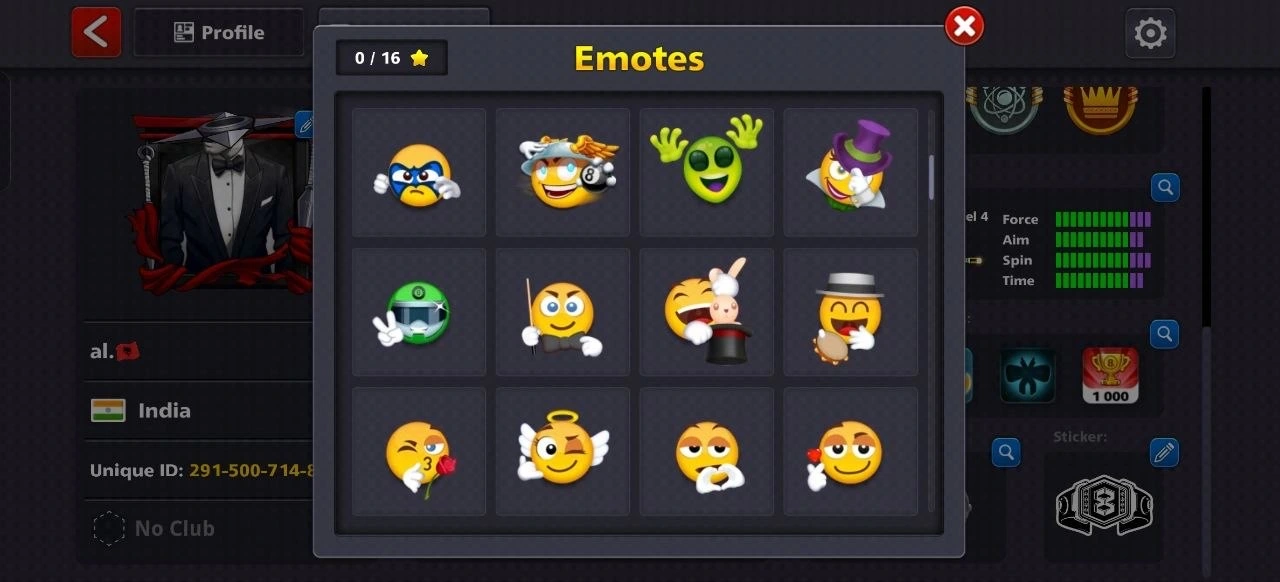Image resolution: width=1280 pixels, height=582 pixels.
Task: Choose the 8-ball winged hat emote
Action: coord(563,173)
